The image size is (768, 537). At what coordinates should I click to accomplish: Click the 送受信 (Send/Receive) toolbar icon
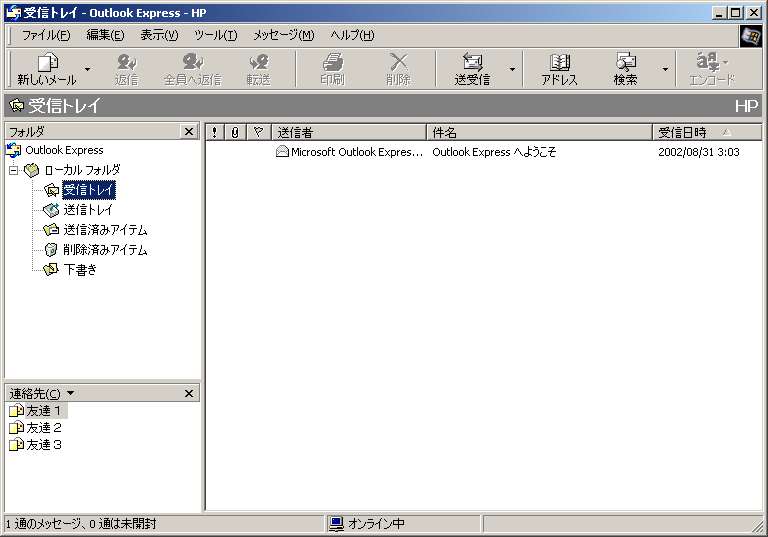473,69
